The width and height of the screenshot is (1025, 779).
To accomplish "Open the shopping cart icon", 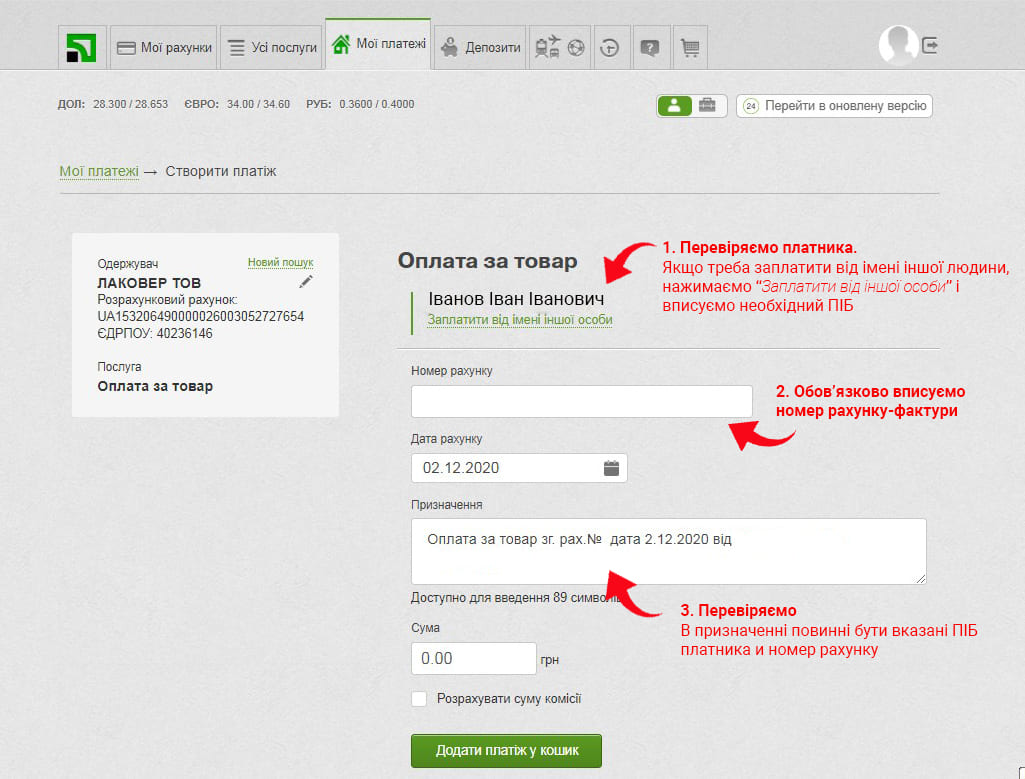I will point(690,48).
